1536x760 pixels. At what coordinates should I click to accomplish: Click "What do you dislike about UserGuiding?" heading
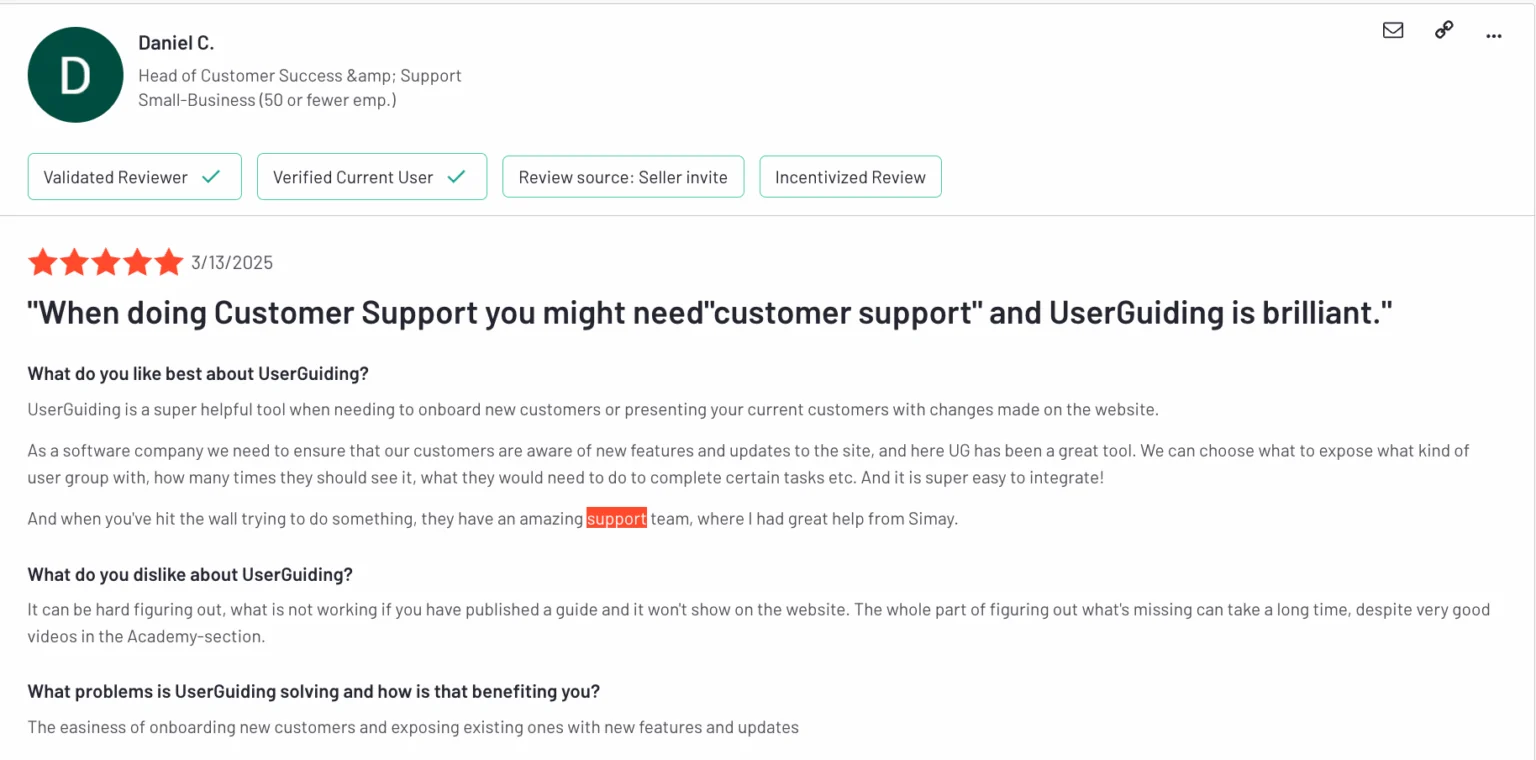click(x=190, y=575)
